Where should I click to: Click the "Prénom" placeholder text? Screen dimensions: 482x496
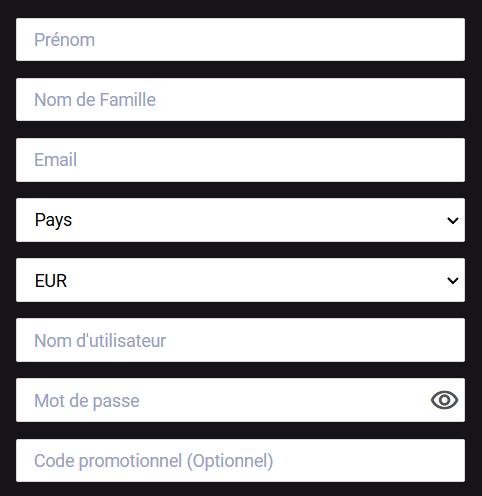65,40
